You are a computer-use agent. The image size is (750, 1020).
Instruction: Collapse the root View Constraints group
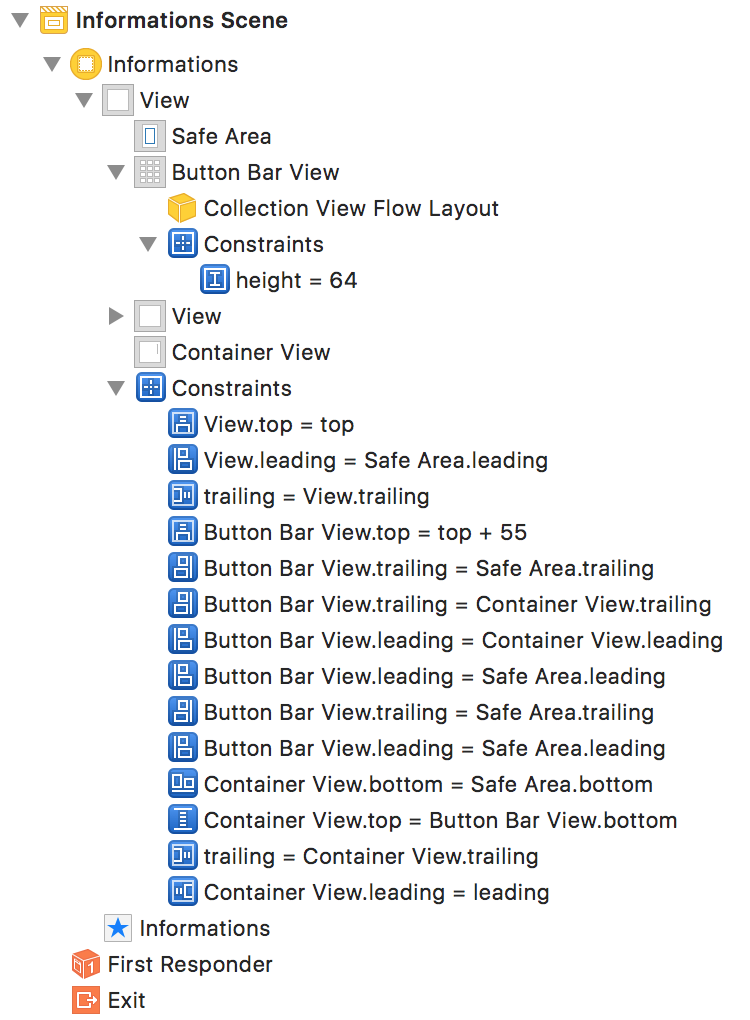116,388
